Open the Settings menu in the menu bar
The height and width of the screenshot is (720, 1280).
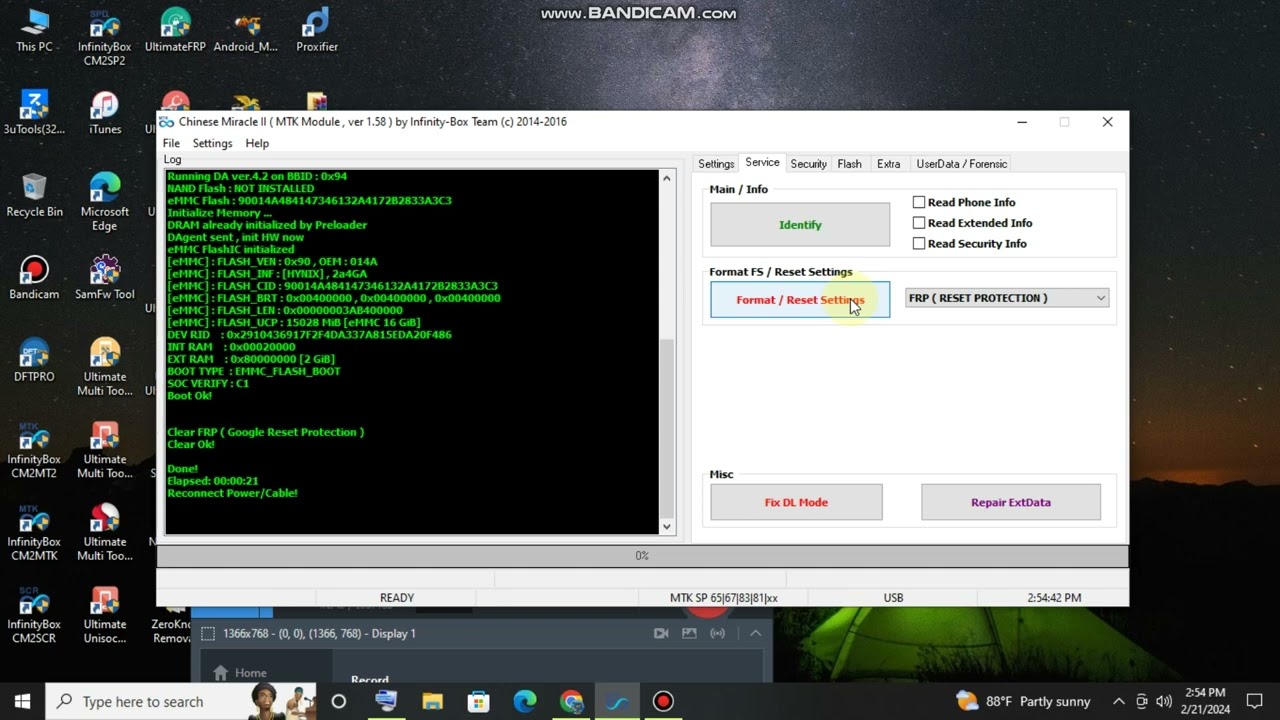click(212, 143)
